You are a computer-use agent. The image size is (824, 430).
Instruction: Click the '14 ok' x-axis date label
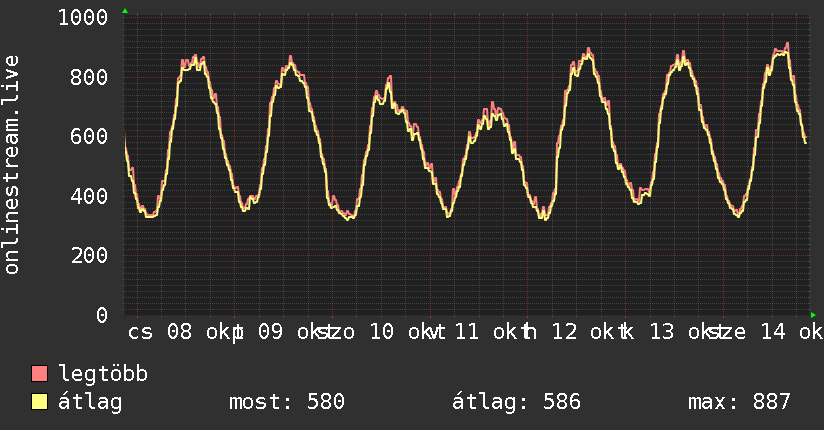tap(792, 332)
